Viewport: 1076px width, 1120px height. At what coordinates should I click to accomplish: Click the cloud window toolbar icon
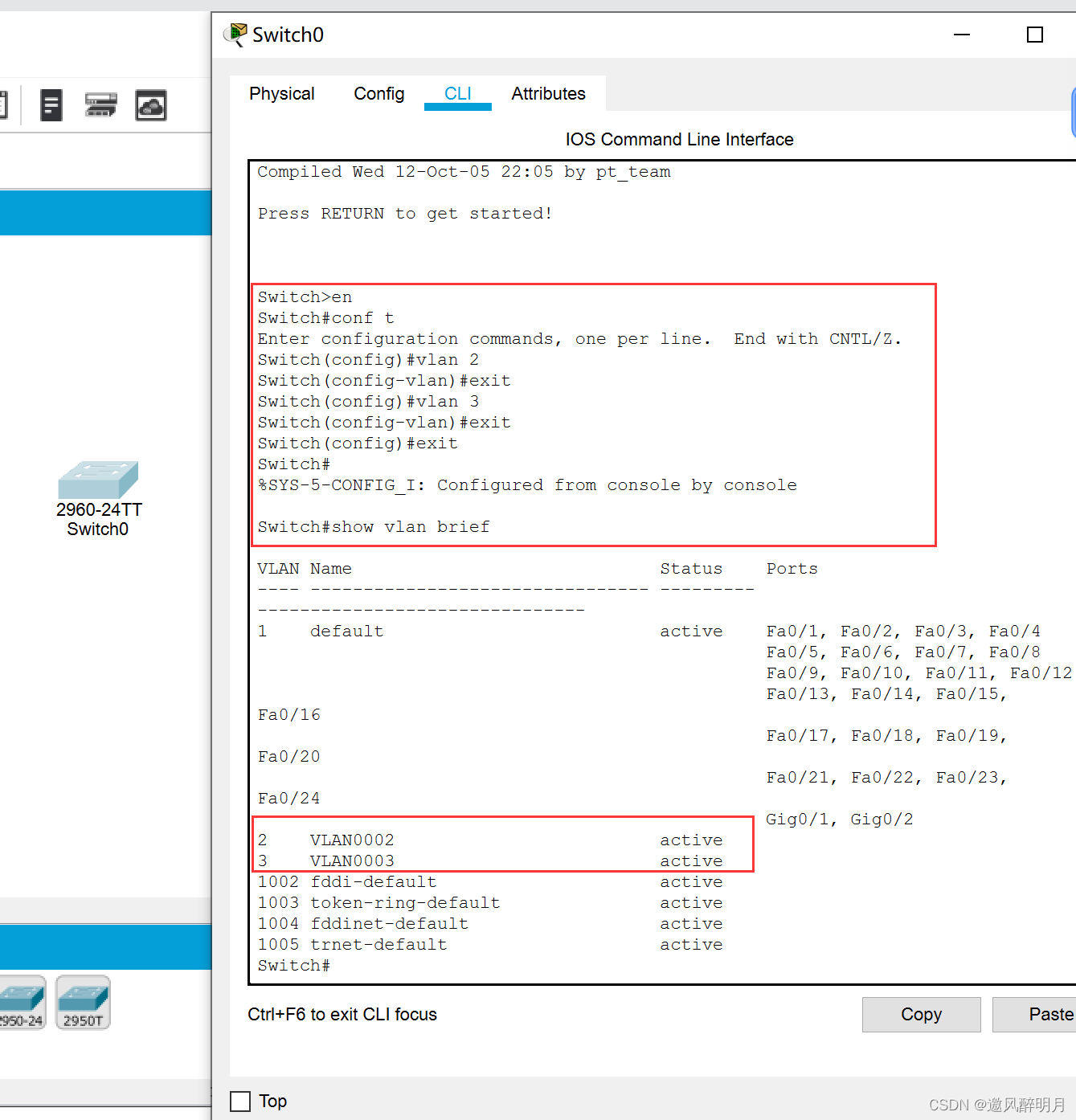click(x=151, y=105)
